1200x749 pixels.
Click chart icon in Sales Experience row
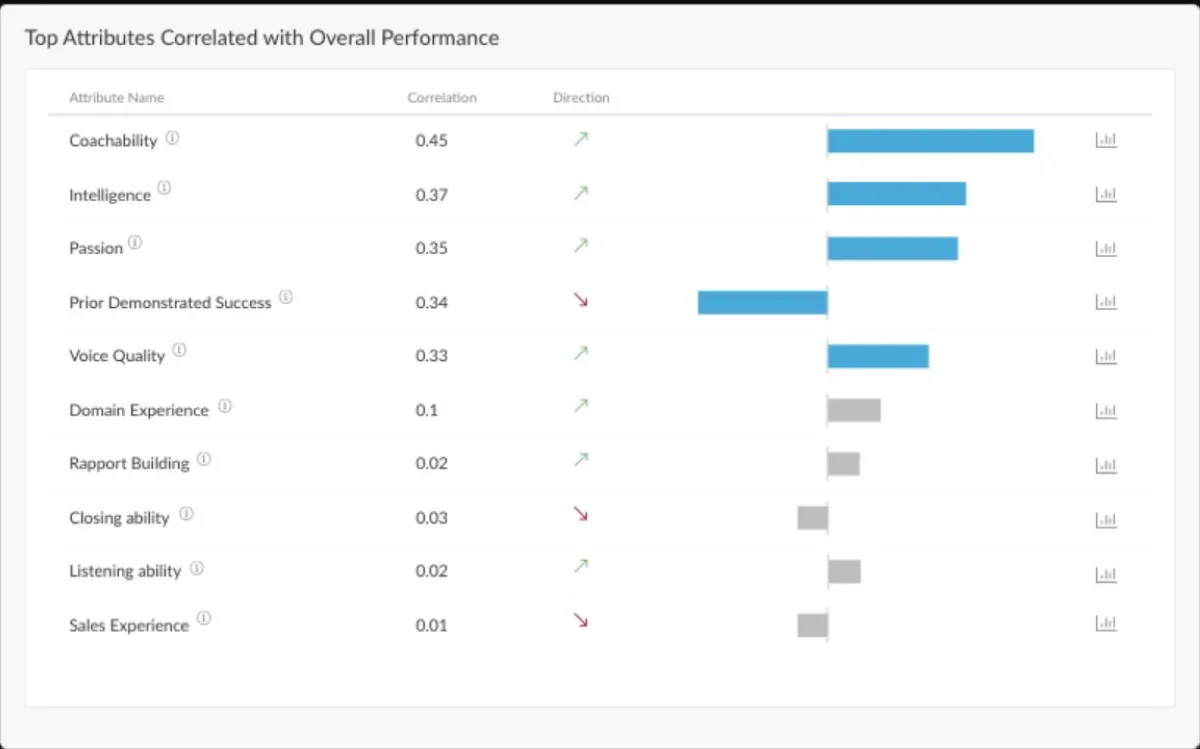1106,624
